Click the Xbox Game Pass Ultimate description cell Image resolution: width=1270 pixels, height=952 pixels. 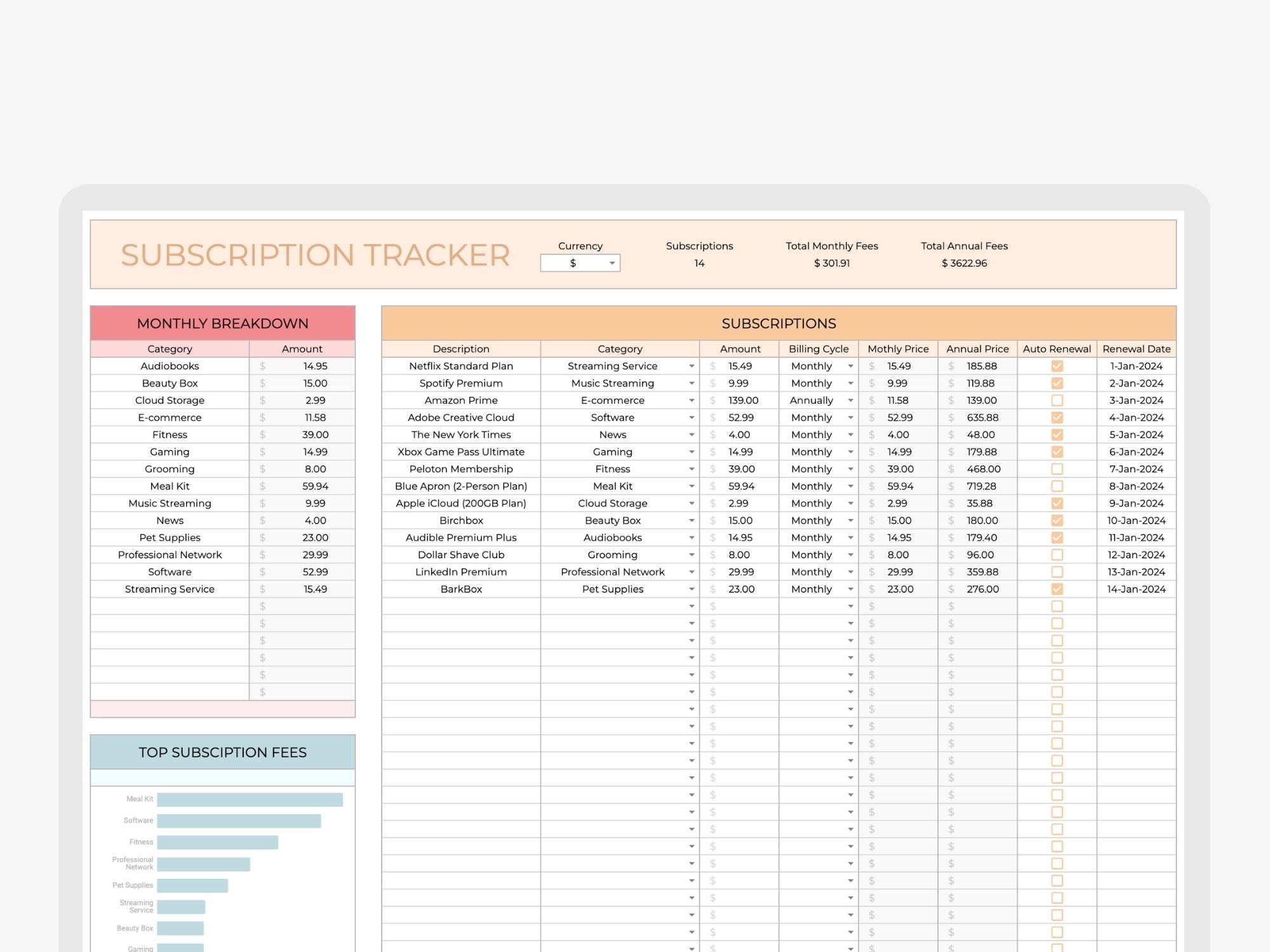(461, 452)
